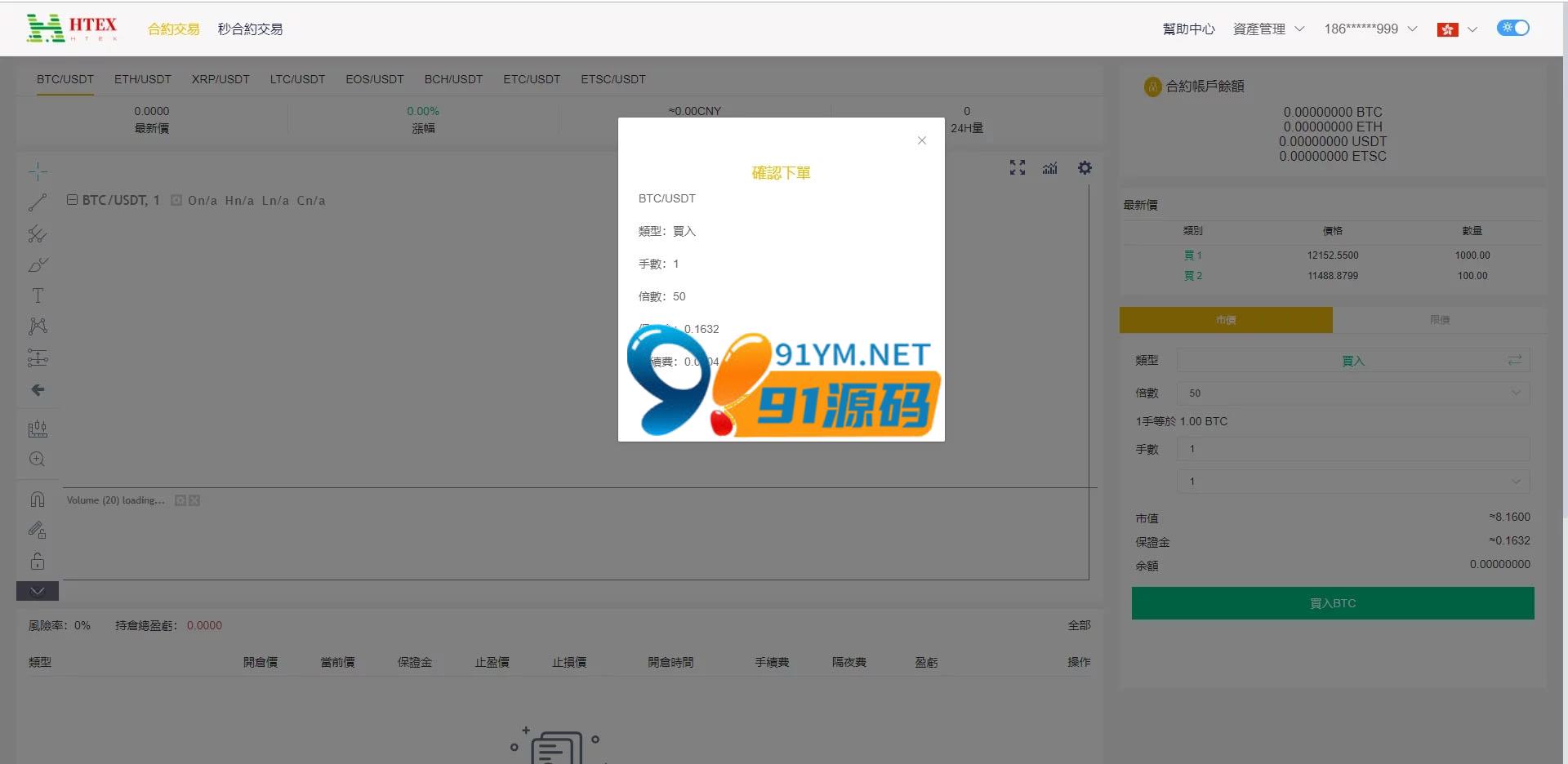The image size is (1568, 764).
Task: Open the 資產管理 dropdown menu
Action: tap(1268, 29)
